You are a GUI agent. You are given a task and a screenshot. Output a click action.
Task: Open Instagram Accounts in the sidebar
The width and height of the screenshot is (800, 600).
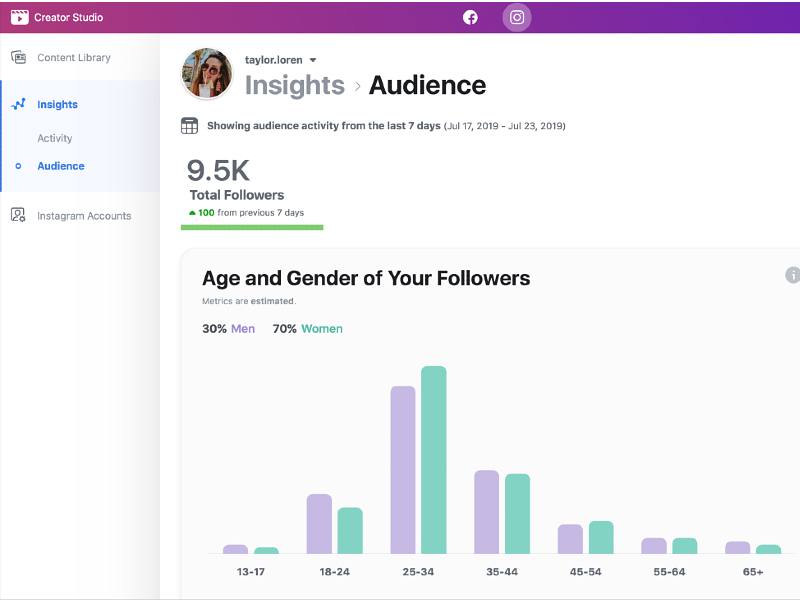pos(84,216)
